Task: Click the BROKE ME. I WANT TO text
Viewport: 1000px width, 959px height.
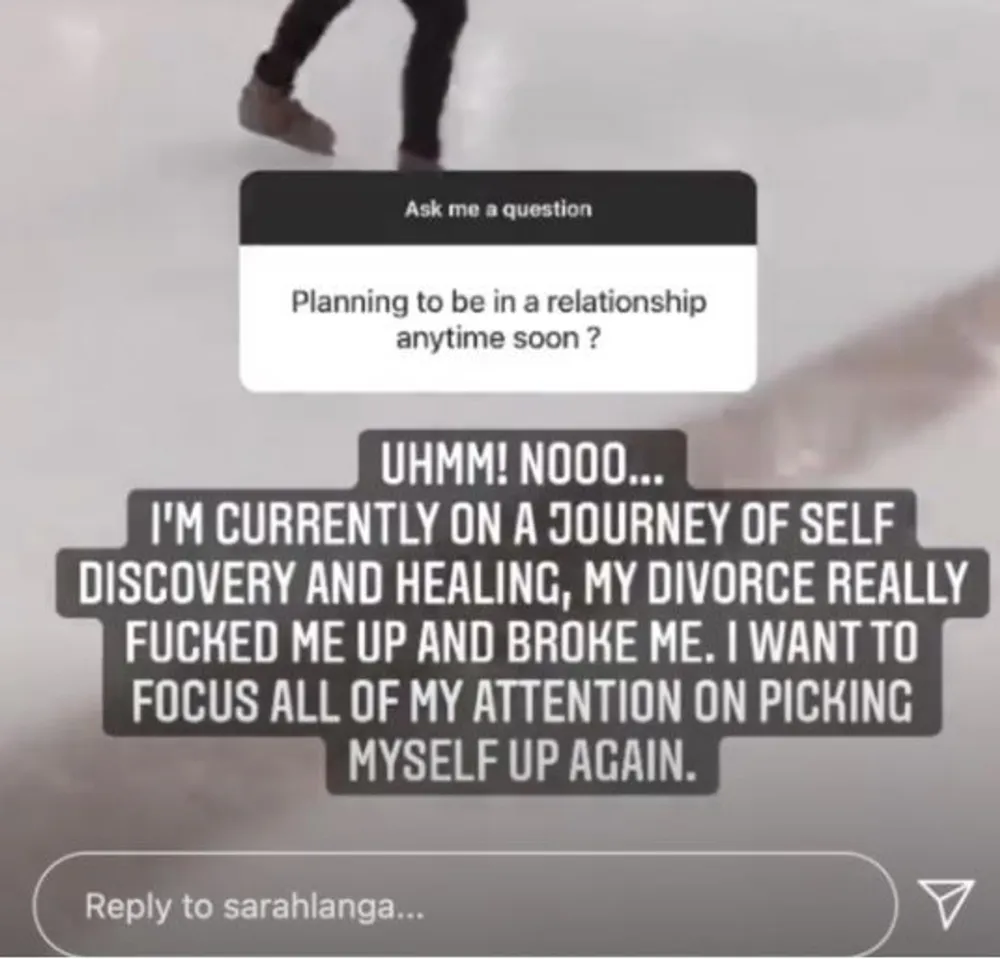Action: pos(712,641)
